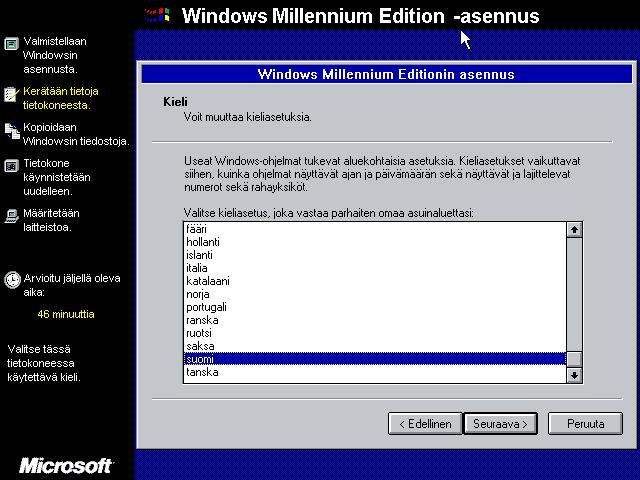Select hollanti in the language list
640x480 pixels.
coord(375,242)
